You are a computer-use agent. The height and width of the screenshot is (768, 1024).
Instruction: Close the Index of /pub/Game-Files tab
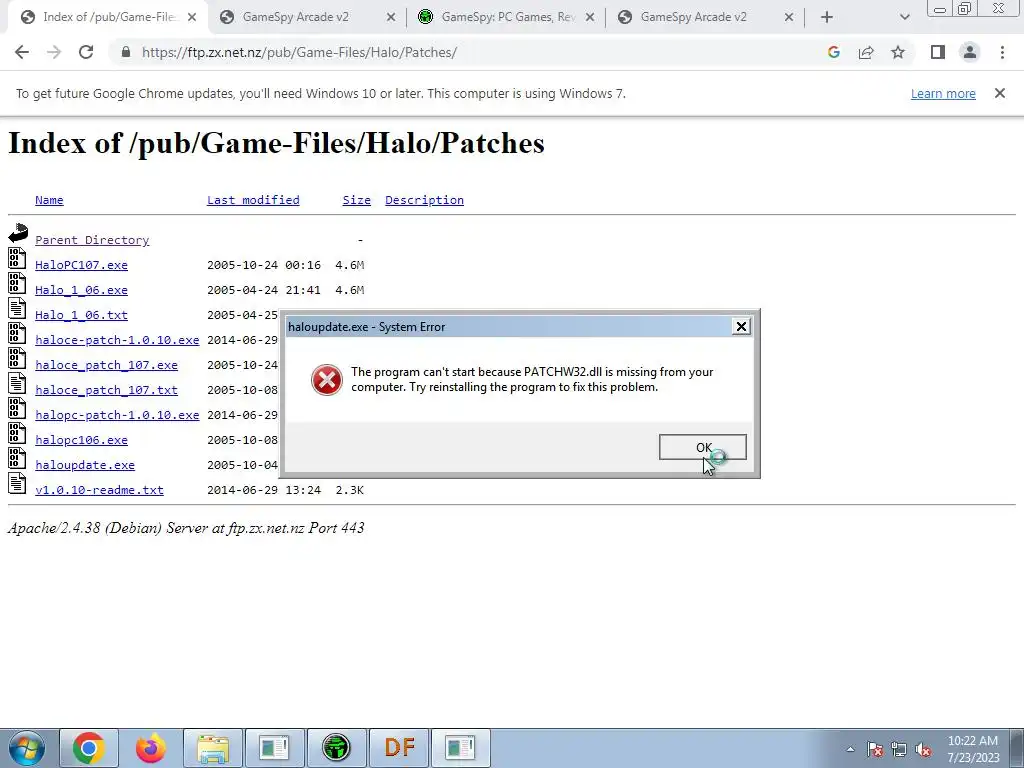[192, 18]
